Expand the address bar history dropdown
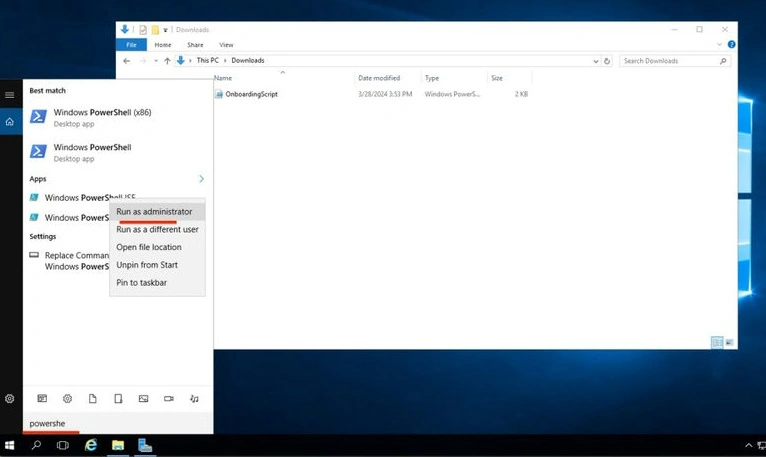The width and height of the screenshot is (766, 457). pyautogui.click(x=596, y=61)
